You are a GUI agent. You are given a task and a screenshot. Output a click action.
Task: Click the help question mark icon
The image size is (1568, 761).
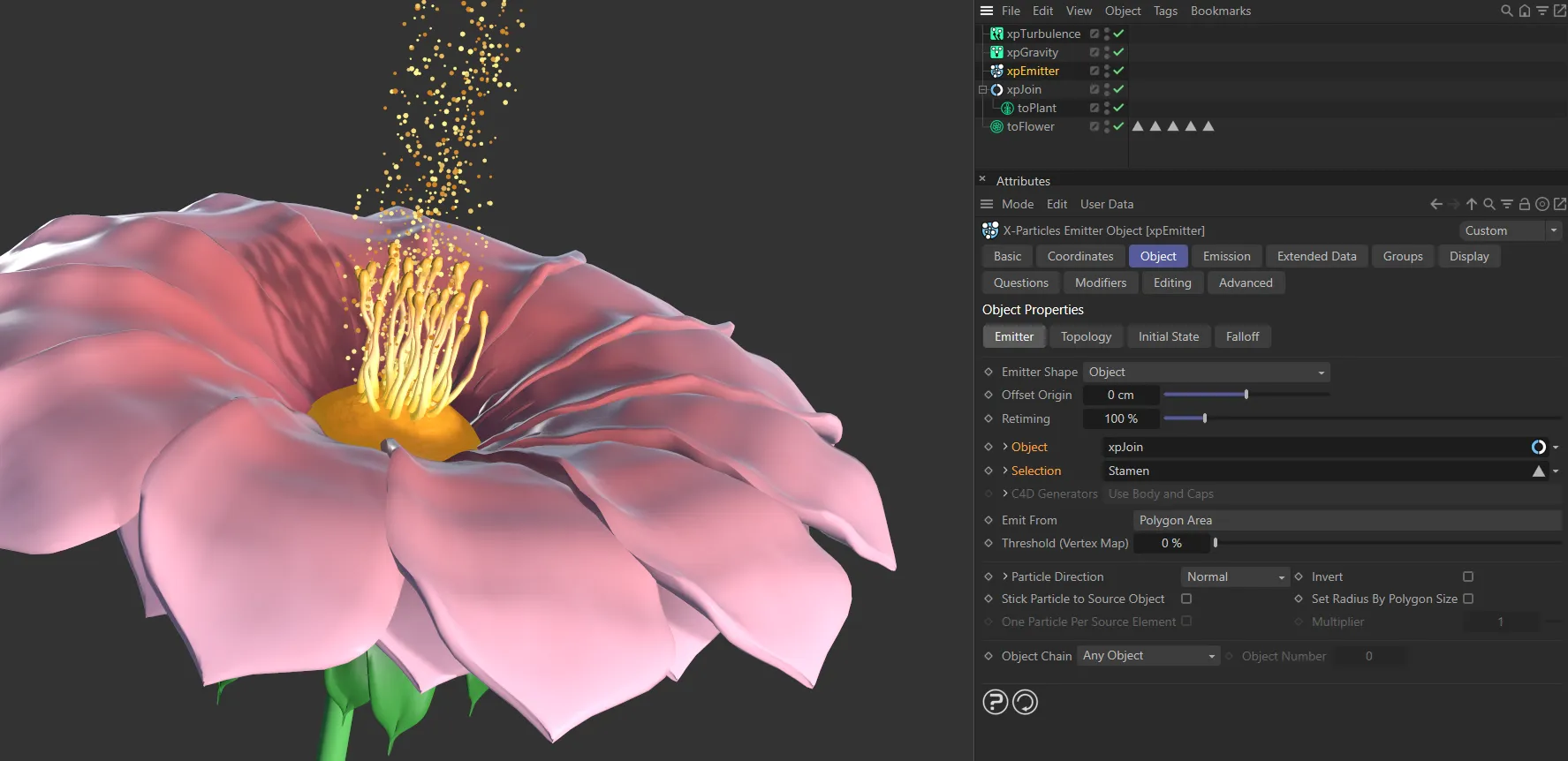pos(996,702)
